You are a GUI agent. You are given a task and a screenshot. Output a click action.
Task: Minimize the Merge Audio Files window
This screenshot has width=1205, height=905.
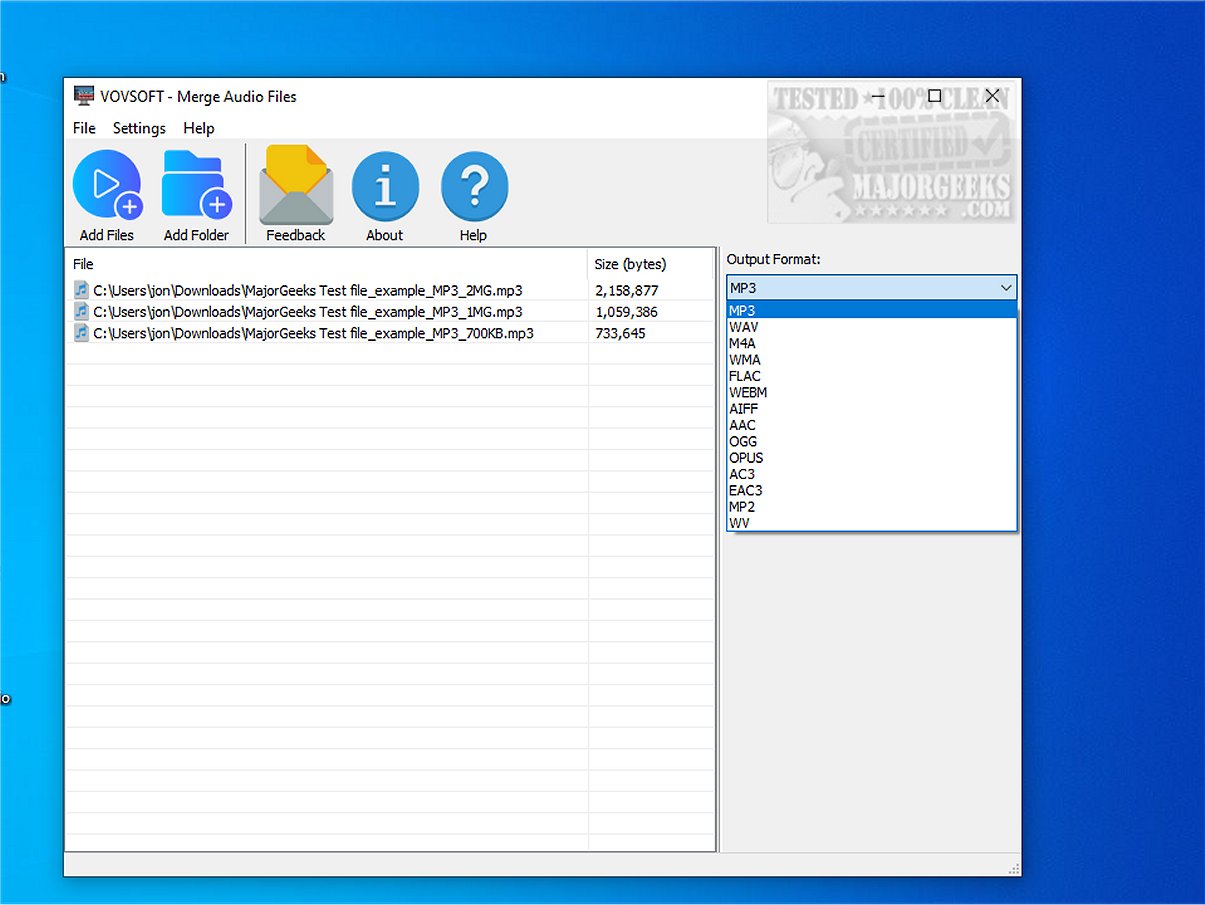pos(877,96)
